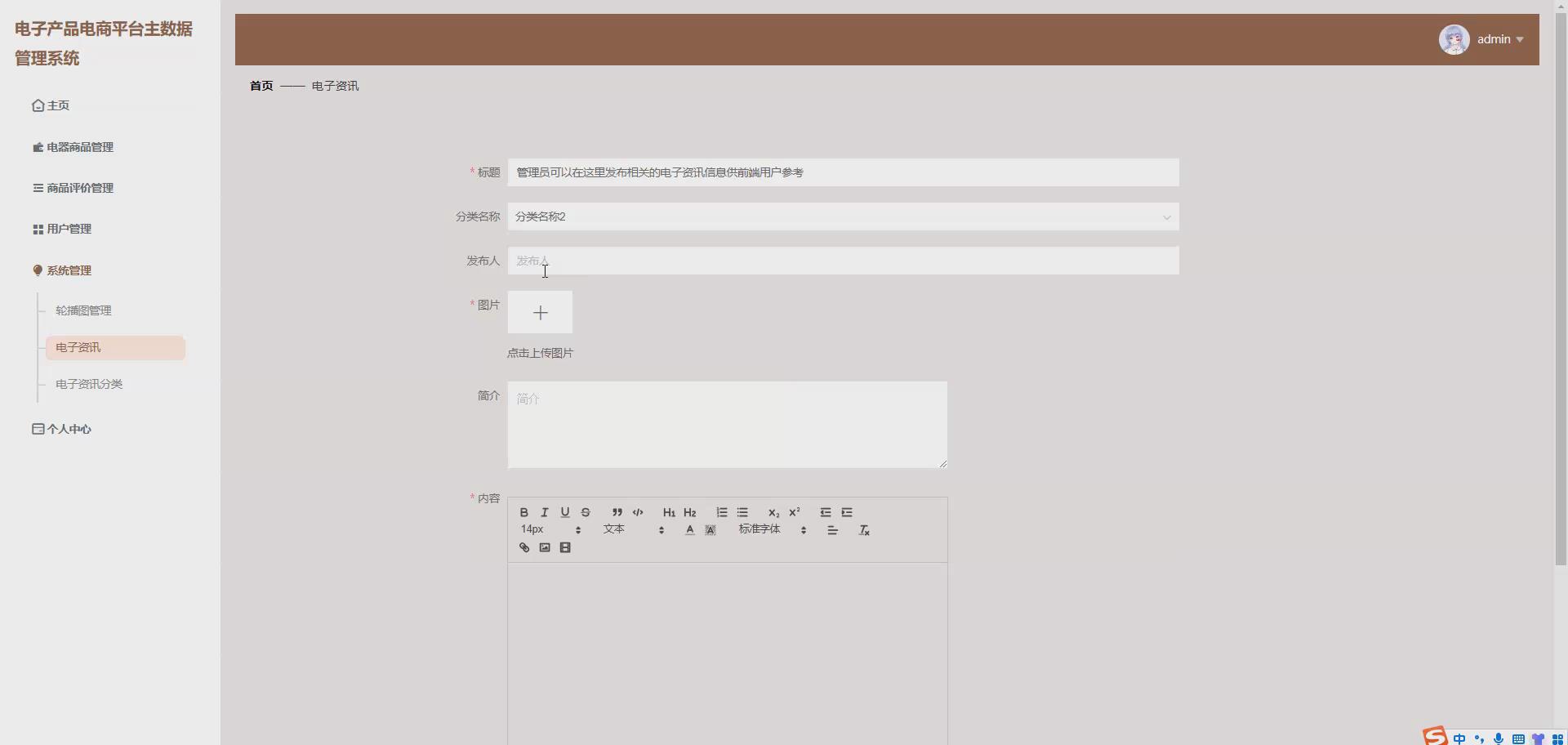The height and width of the screenshot is (745, 1568).
Task: Click the system title 电子产品电商平台主数据管理系统
Action: click(104, 43)
